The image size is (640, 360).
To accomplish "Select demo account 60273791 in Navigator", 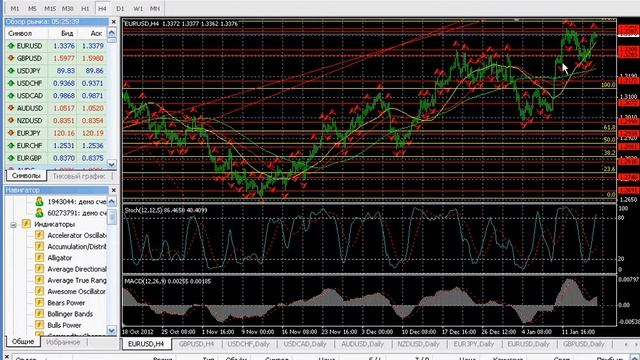I will (x=76, y=213).
